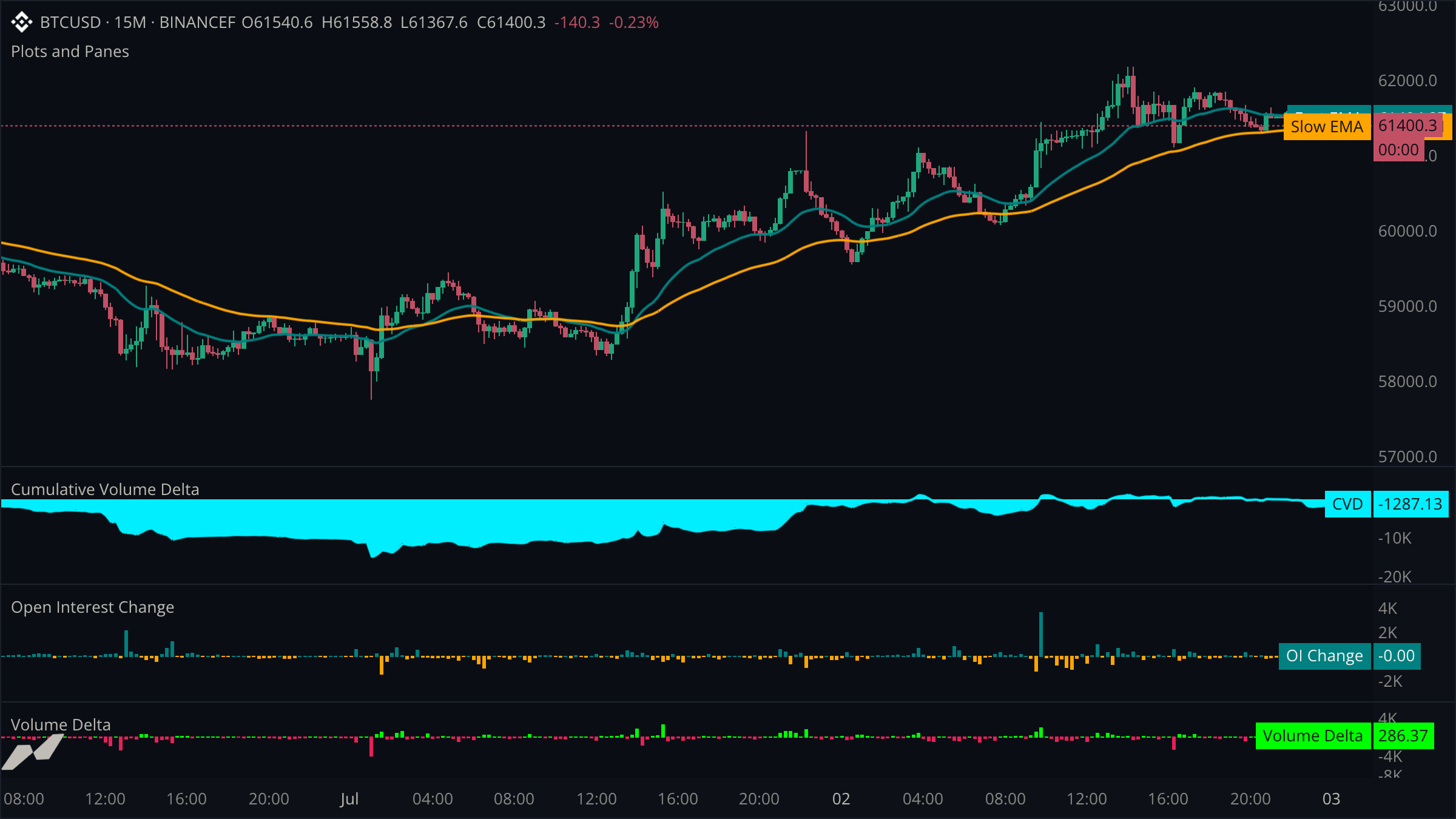Click the 02 date on time axis
The image size is (1456, 819).
point(841,799)
